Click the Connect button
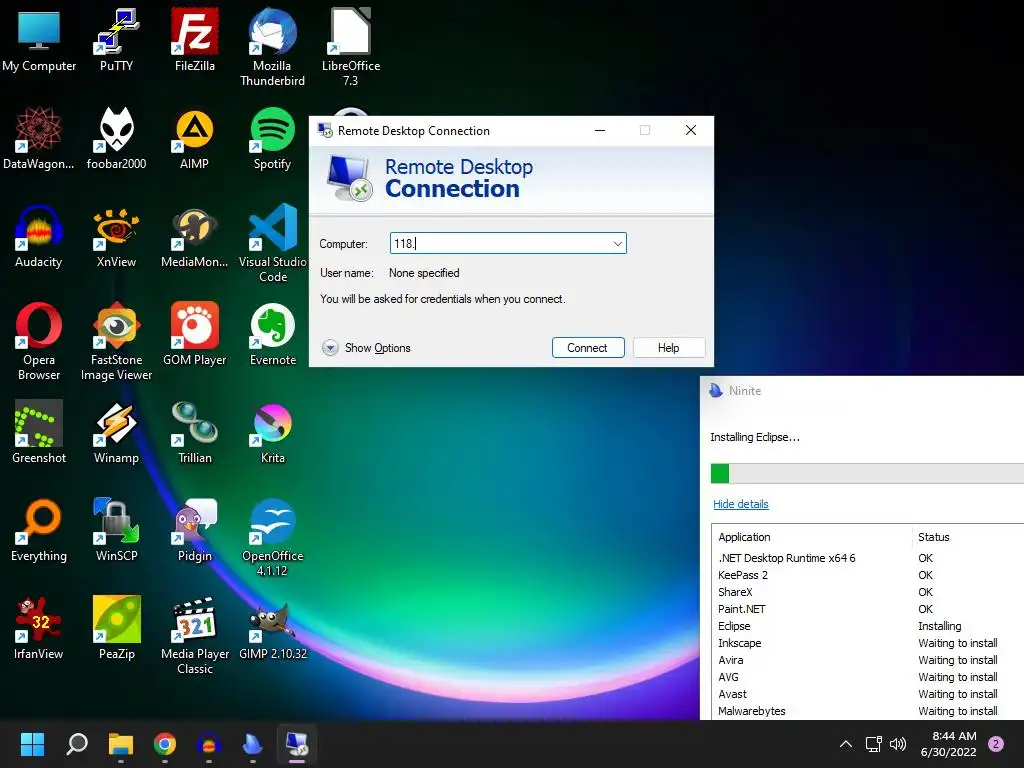1024x768 pixels. coord(588,347)
